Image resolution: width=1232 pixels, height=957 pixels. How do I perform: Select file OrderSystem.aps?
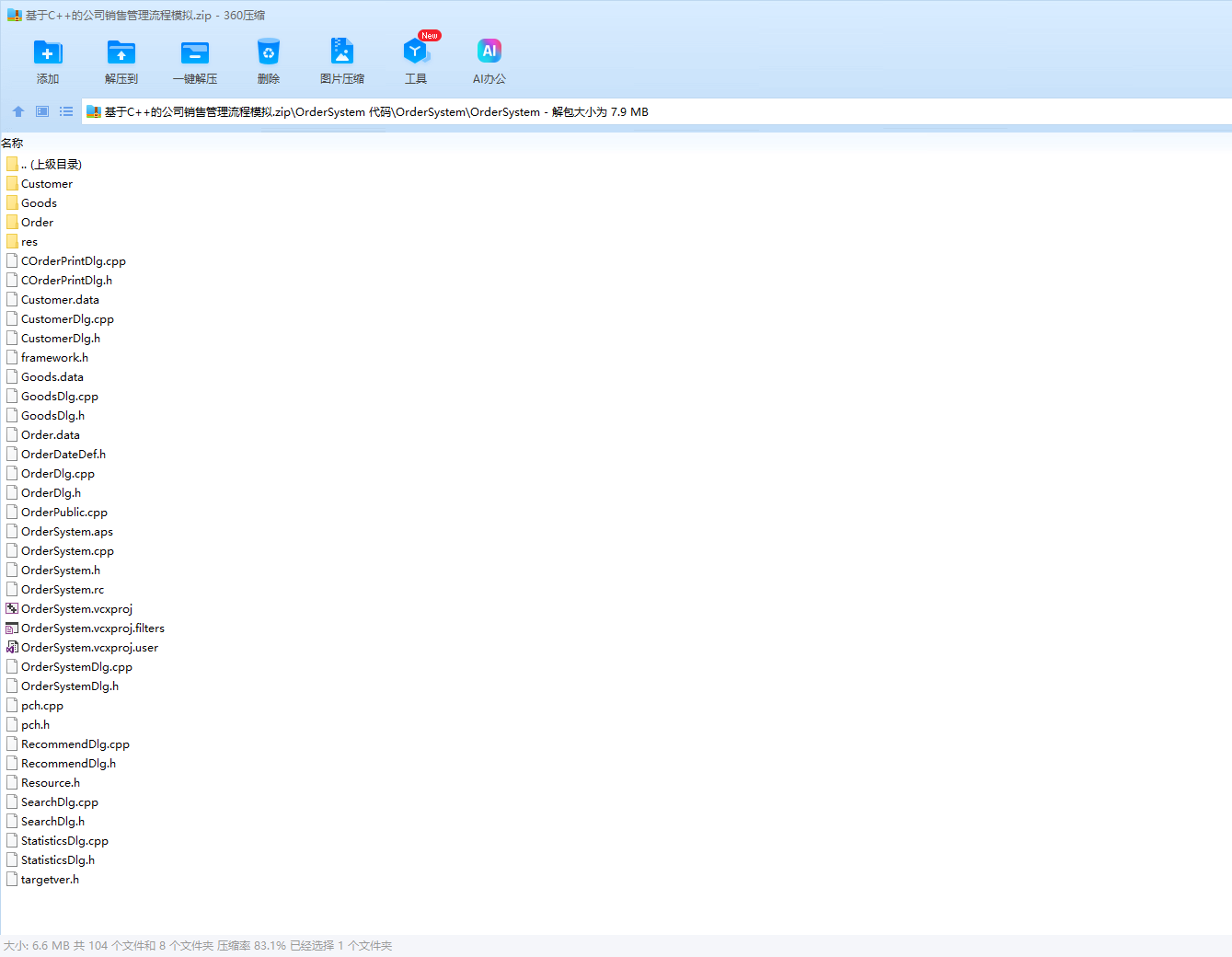(x=60, y=531)
